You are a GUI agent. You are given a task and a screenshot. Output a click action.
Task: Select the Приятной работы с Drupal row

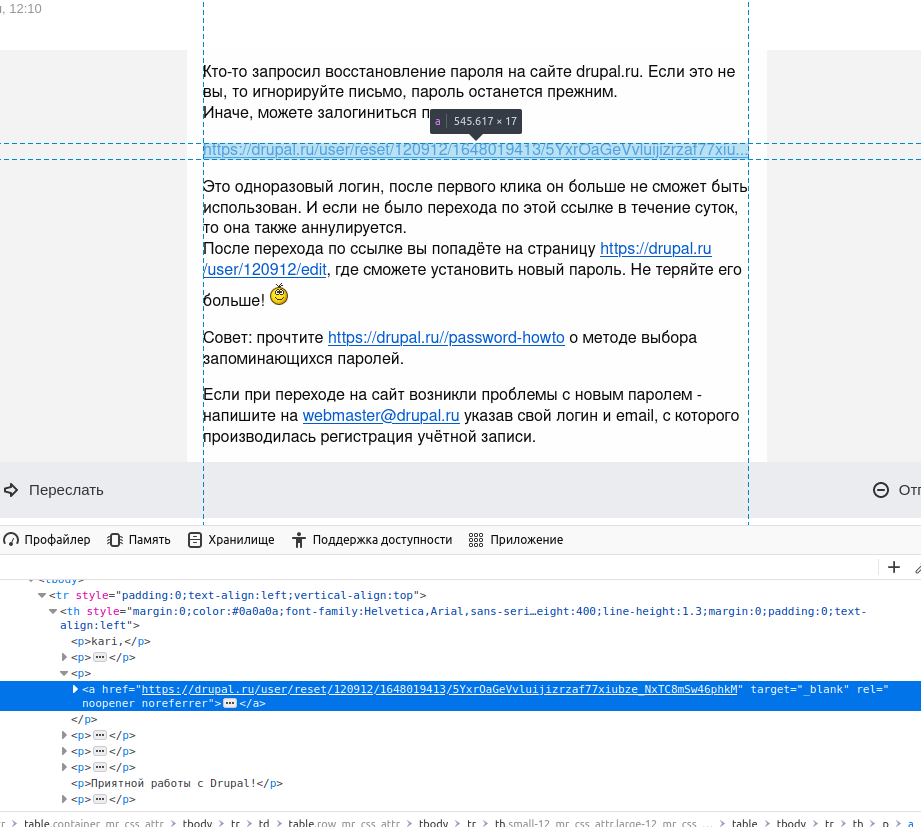[177, 784]
